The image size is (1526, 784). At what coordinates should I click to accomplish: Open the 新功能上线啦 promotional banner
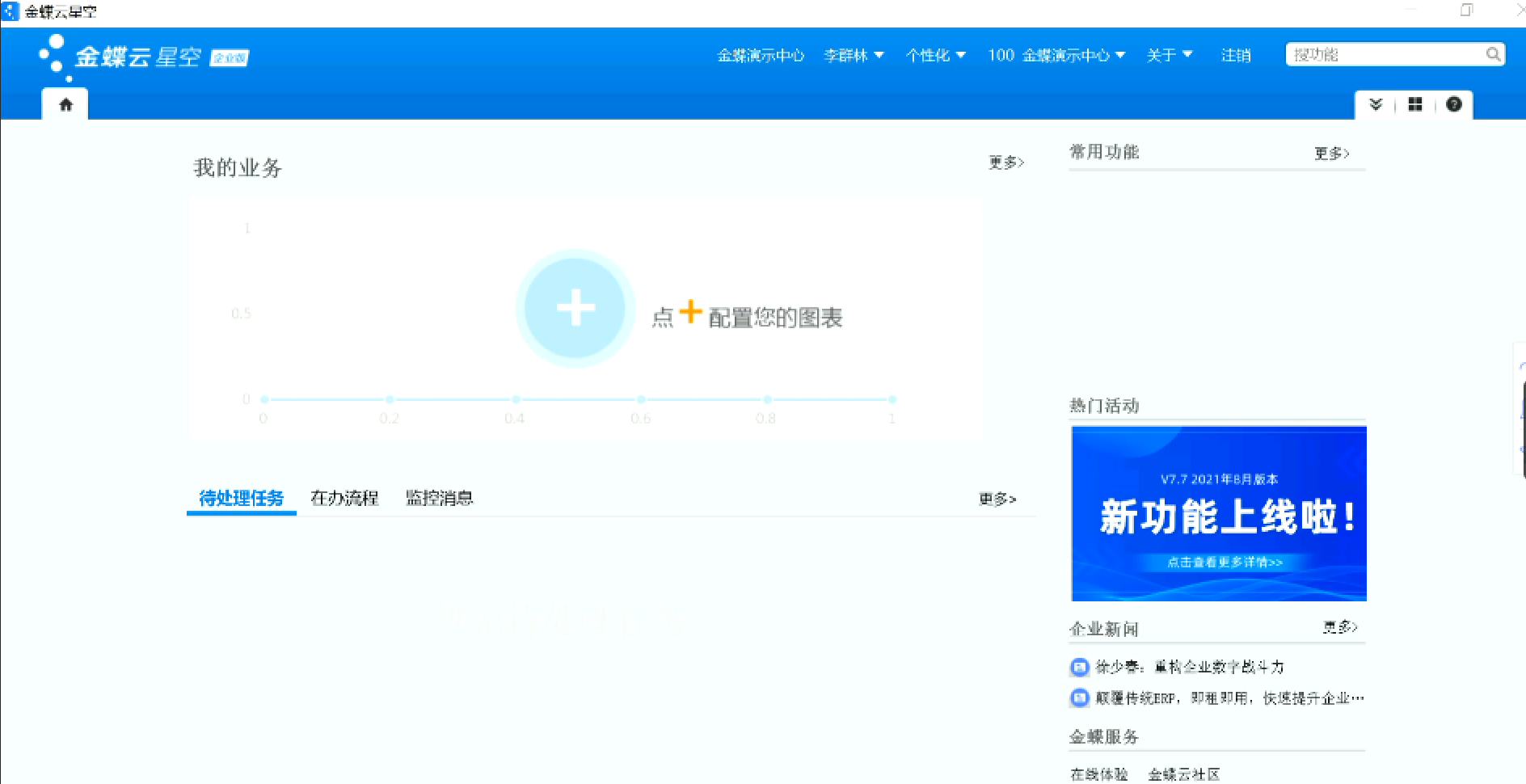1218,513
